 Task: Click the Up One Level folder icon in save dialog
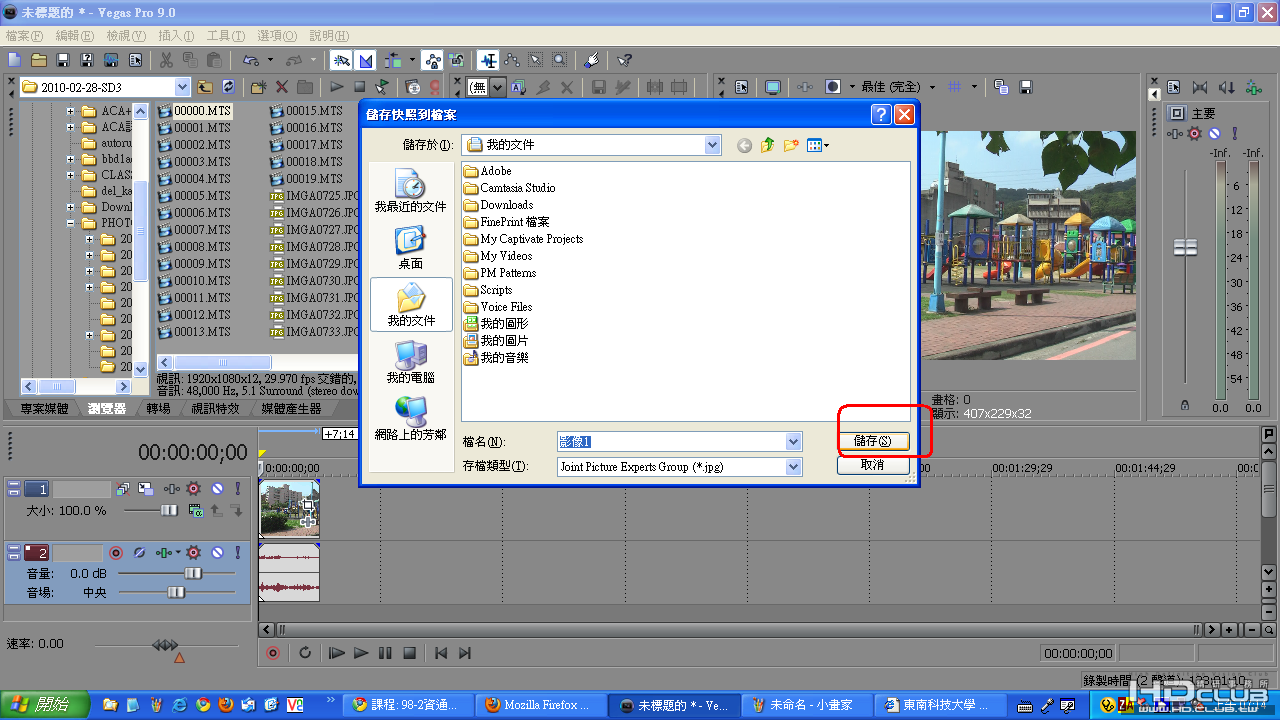(x=768, y=146)
